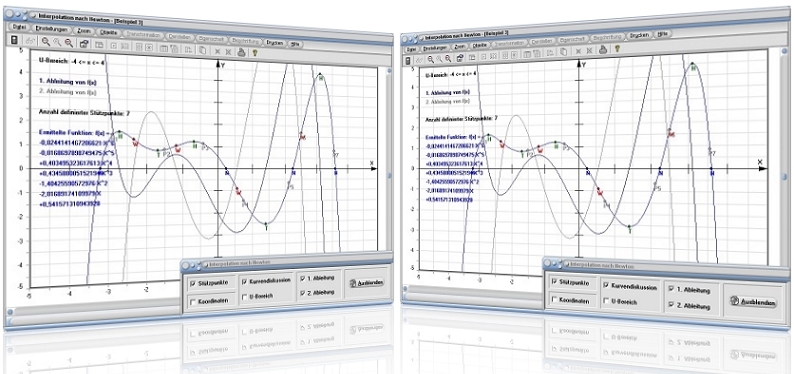The image size is (794, 374).
Task: Click the window layout icon in right window toolbar
Action: [x=472, y=57]
